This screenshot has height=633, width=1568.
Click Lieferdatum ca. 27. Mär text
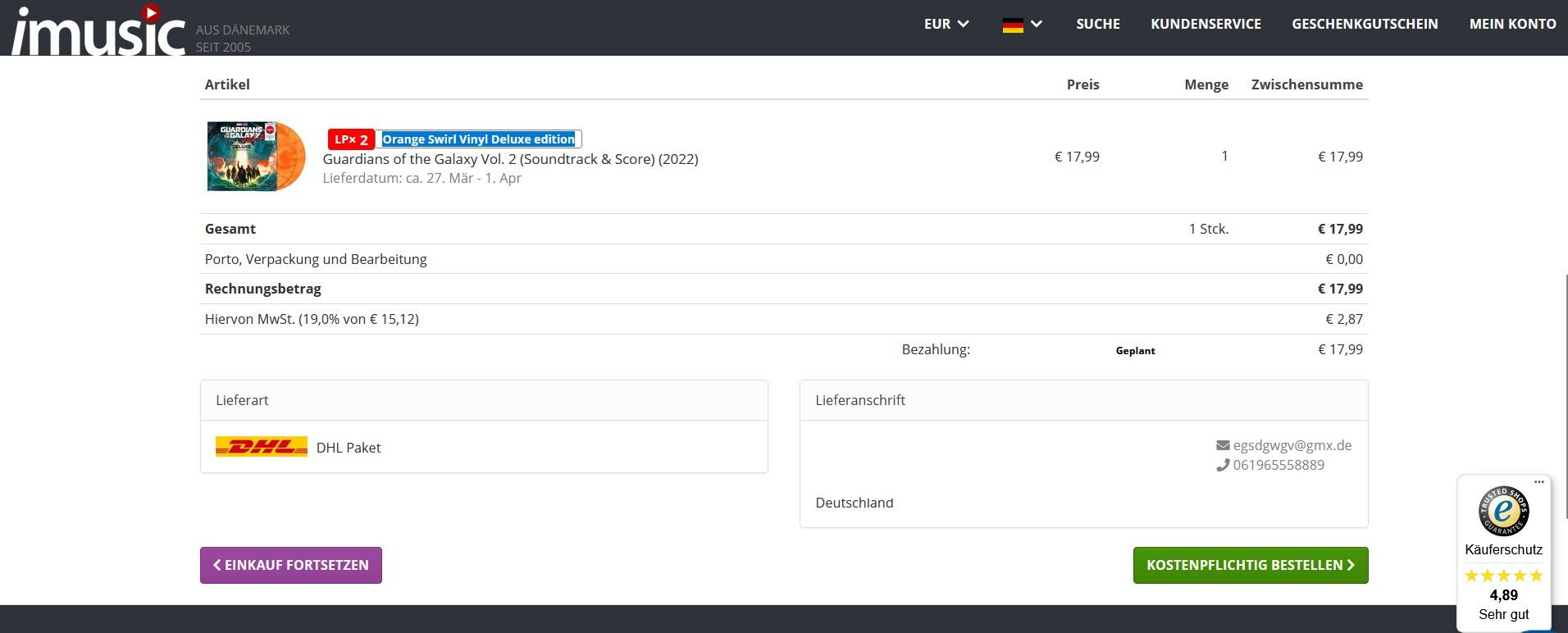pyautogui.click(x=422, y=178)
